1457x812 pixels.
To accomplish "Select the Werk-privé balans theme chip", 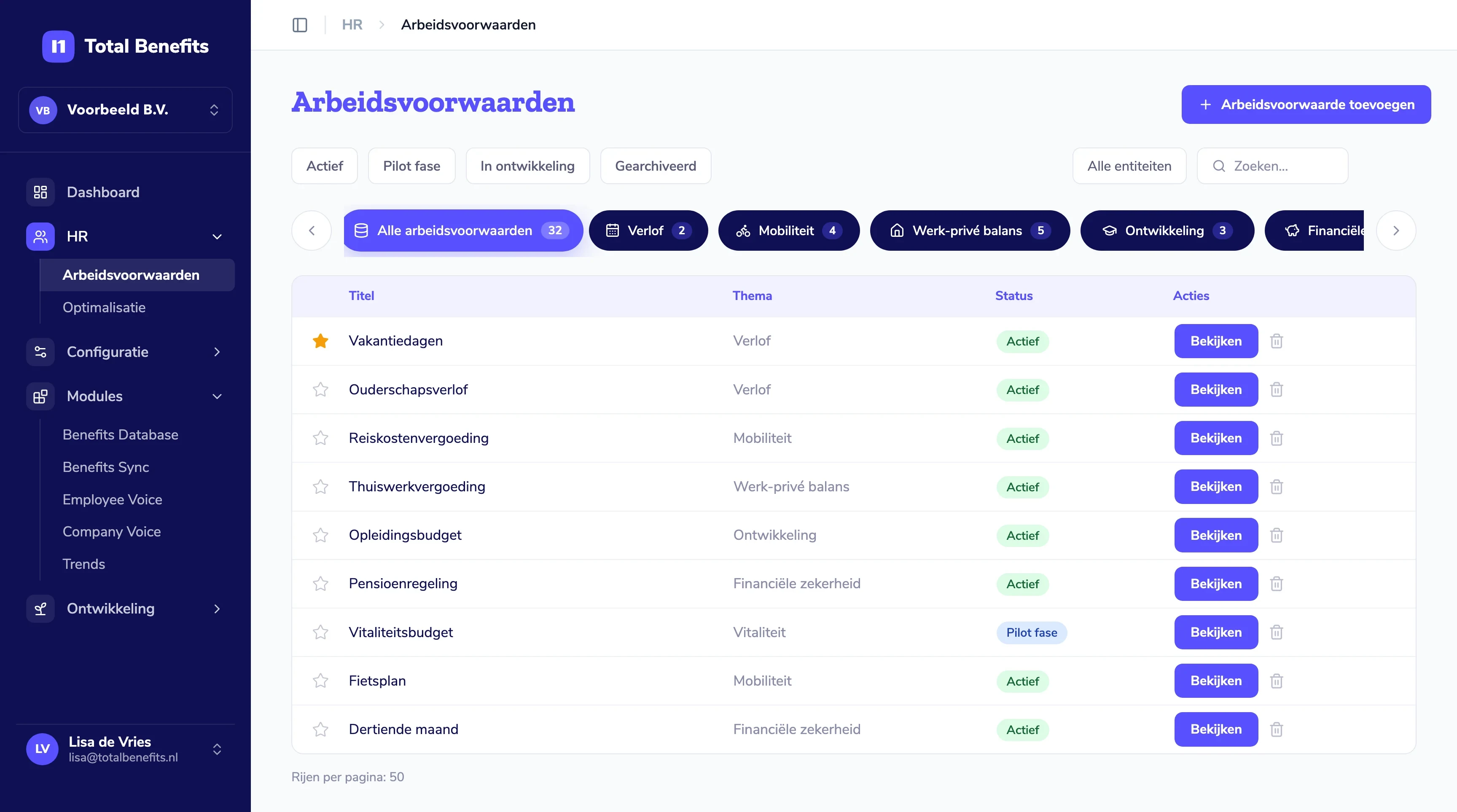I will (x=970, y=231).
